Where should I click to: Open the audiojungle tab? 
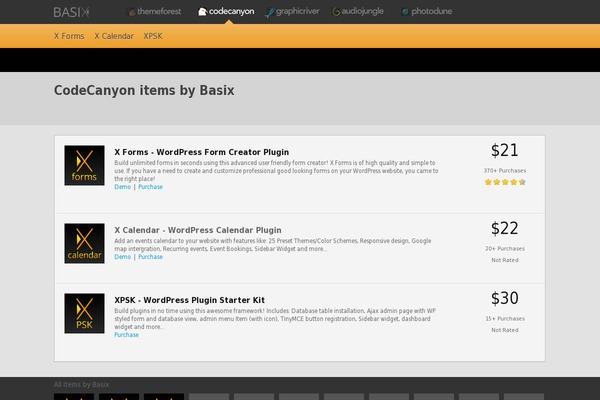tap(358, 11)
